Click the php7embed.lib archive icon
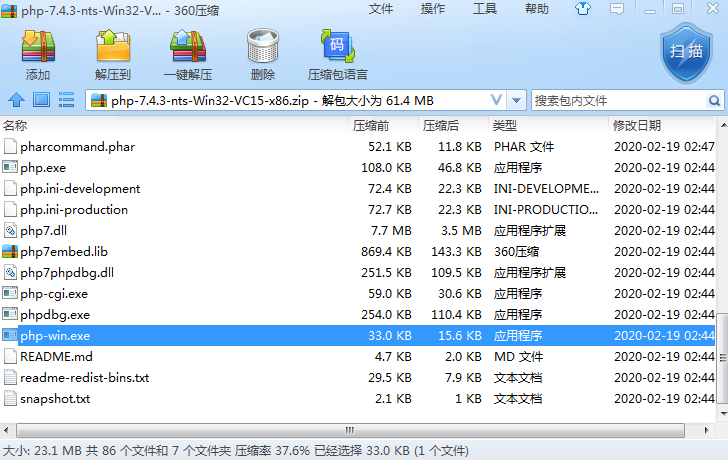Screen dimensions: 728x460 tap(10, 251)
